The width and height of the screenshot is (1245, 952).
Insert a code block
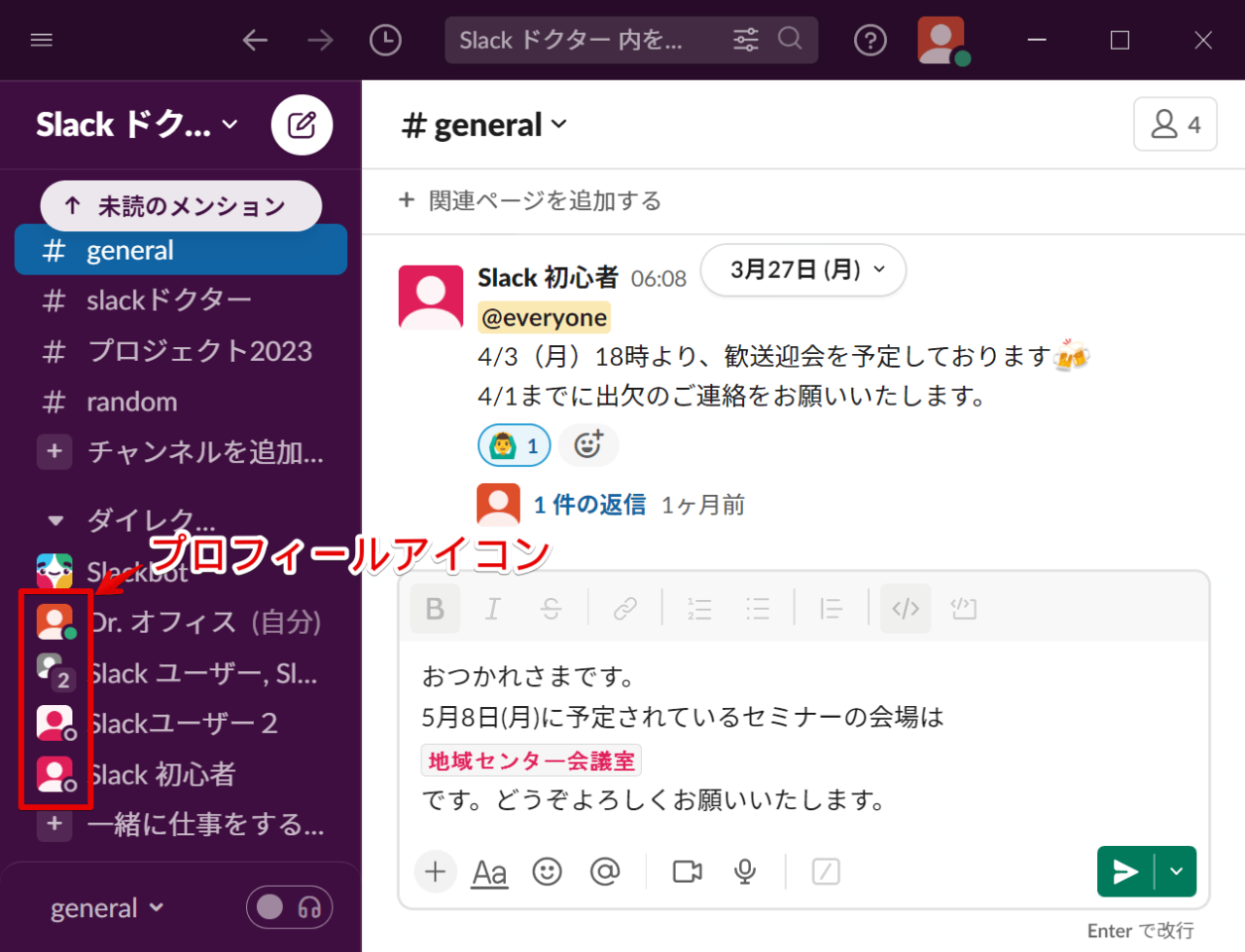pyautogui.click(x=964, y=609)
